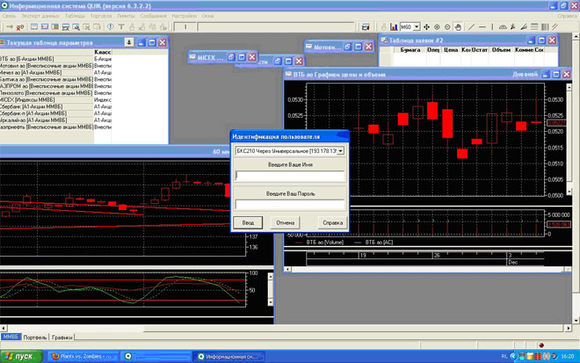Viewport: 580px width, 363px height.
Task: Open the chart timeframe M60 dropdown
Action: pos(417,27)
